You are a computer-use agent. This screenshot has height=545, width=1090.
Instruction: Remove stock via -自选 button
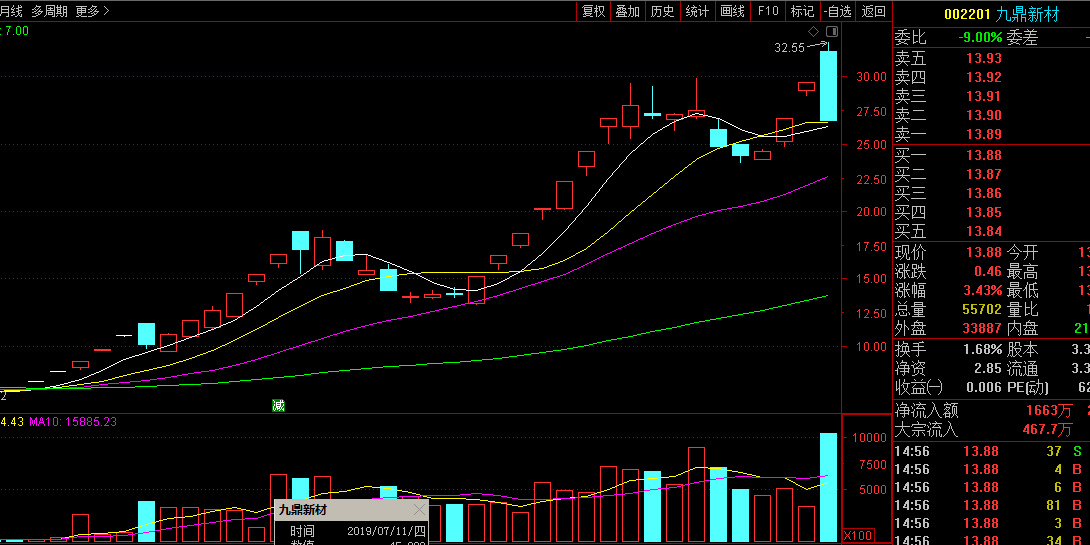[837, 11]
